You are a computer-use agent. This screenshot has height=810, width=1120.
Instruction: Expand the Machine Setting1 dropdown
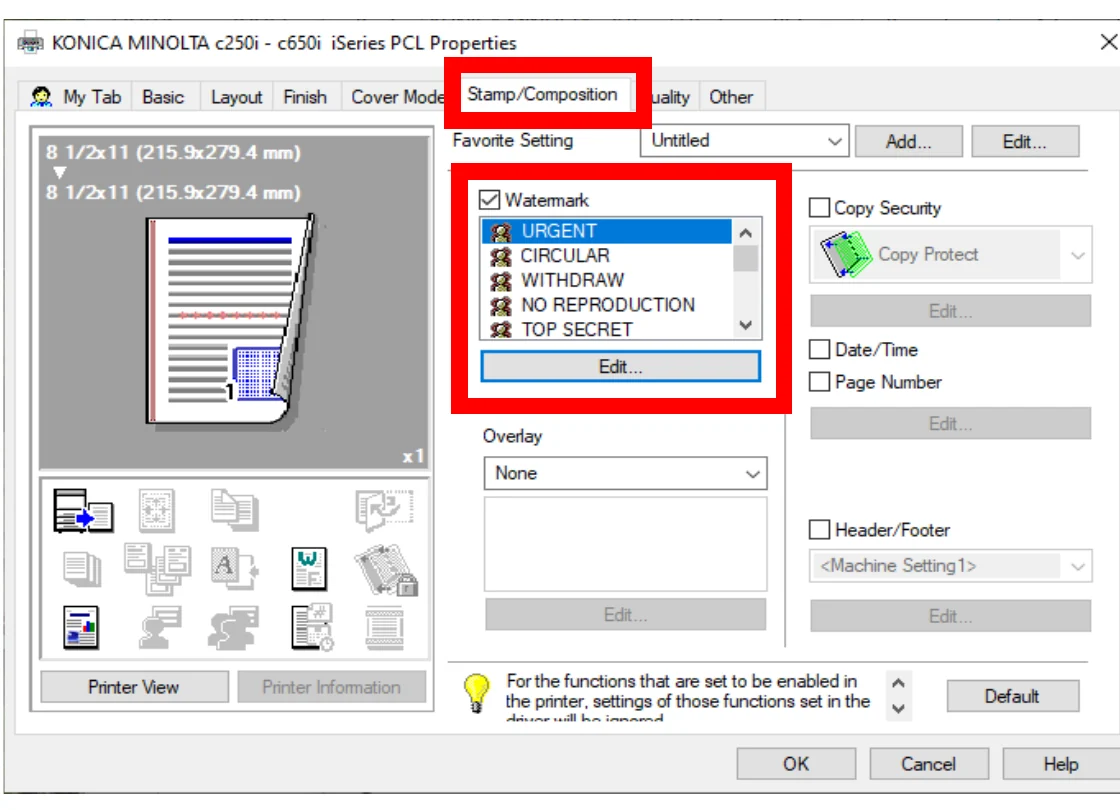pyautogui.click(x=951, y=566)
